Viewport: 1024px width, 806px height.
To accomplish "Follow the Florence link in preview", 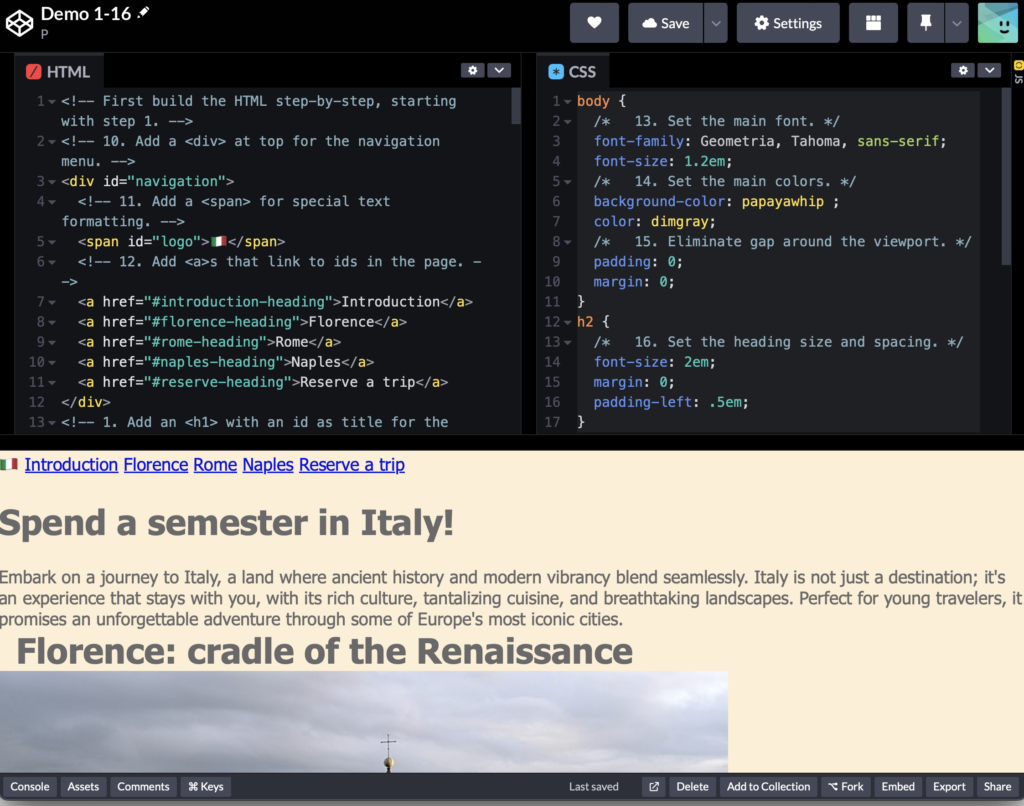I will pyautogui.click(x=155, y=464).
